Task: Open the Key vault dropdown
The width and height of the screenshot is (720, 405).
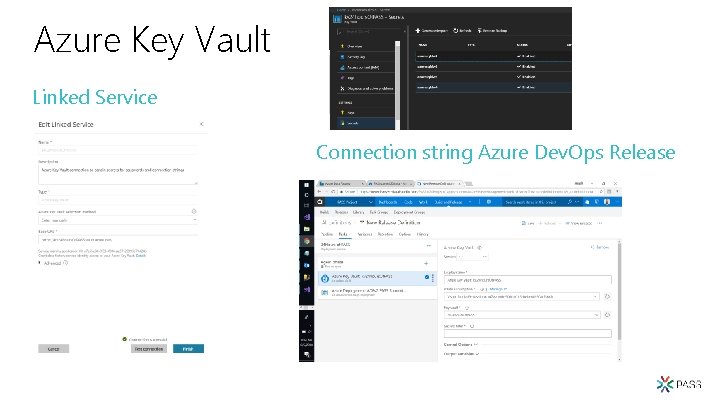Action: coord(522,315)
